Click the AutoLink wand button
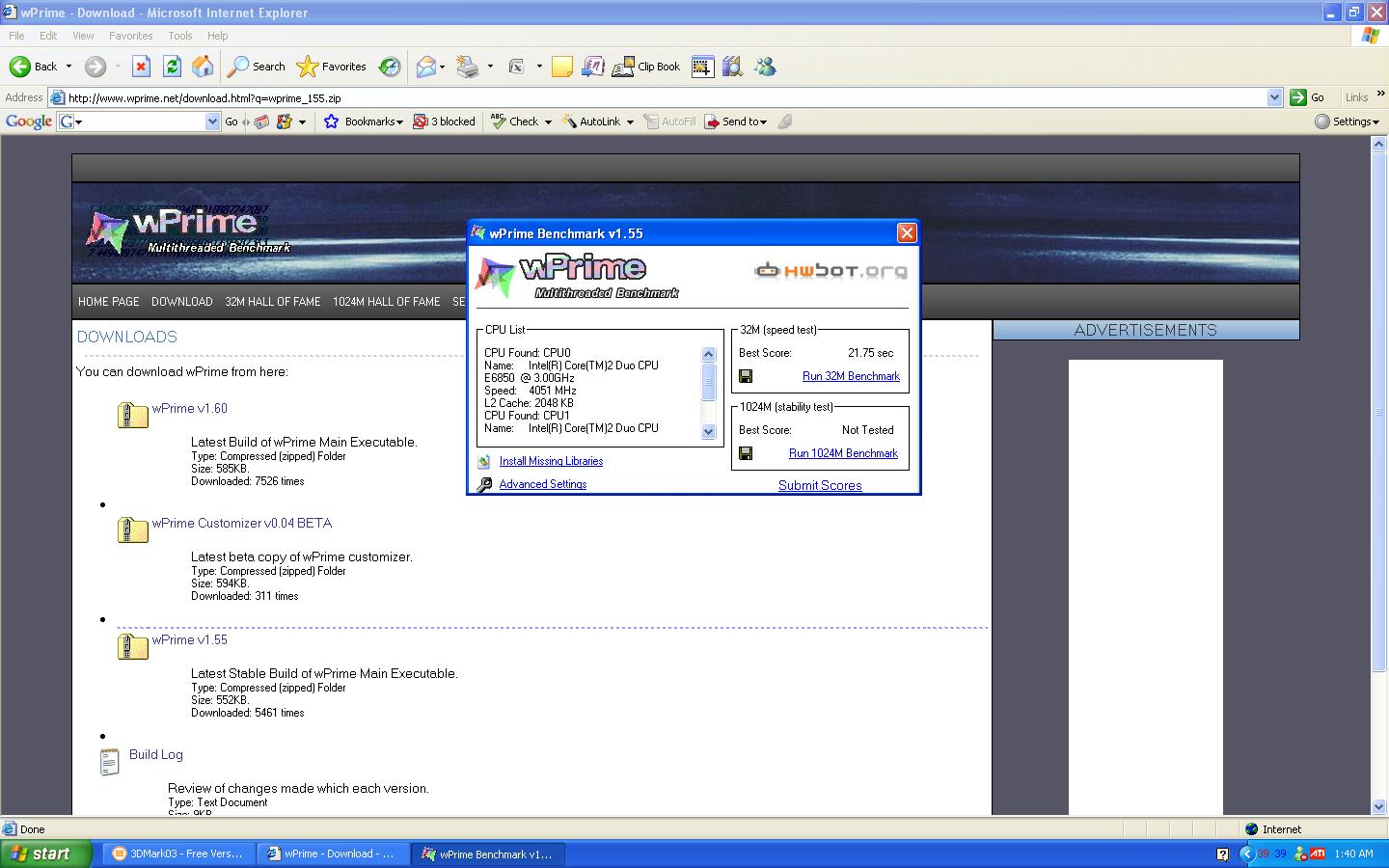The image size is (1389, 868). [591, 122]
